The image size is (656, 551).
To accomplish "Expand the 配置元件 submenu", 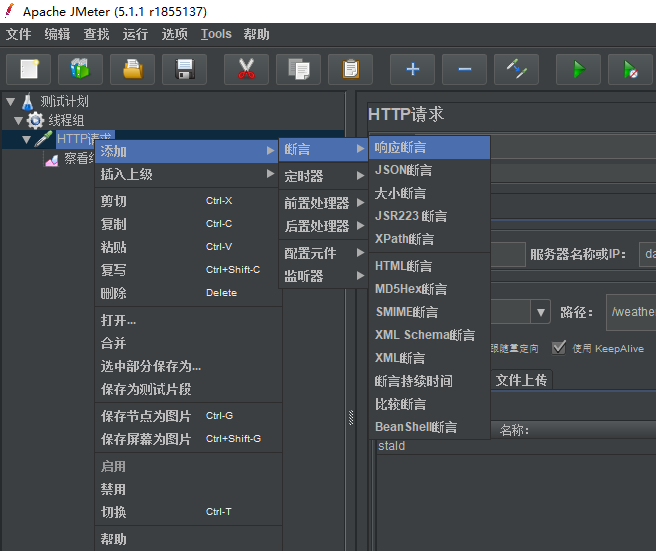I will coord(323,253).
